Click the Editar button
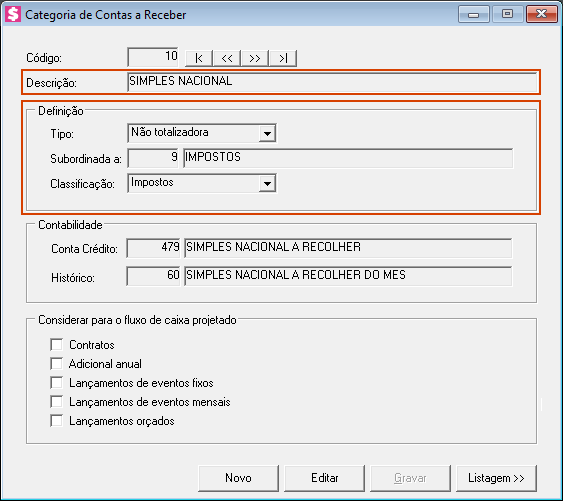 [324, 478]
